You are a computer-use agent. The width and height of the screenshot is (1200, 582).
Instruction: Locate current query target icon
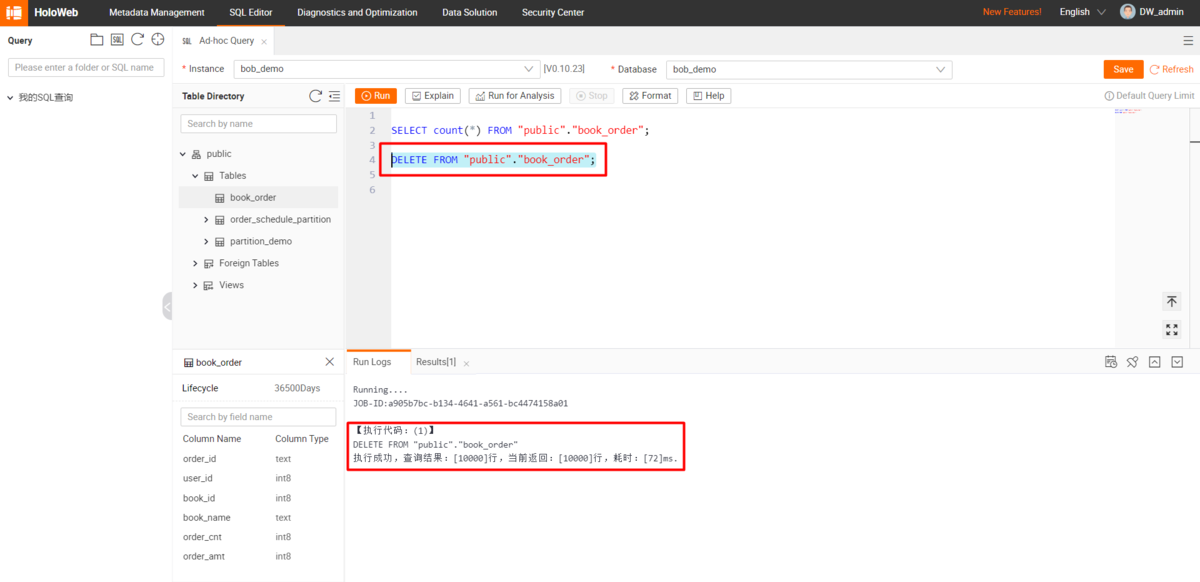[158, 40]
